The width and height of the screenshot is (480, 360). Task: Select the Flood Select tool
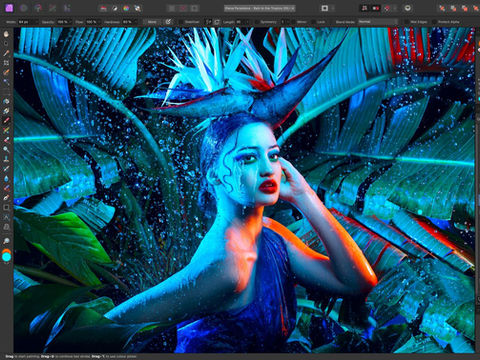[6, 82]
